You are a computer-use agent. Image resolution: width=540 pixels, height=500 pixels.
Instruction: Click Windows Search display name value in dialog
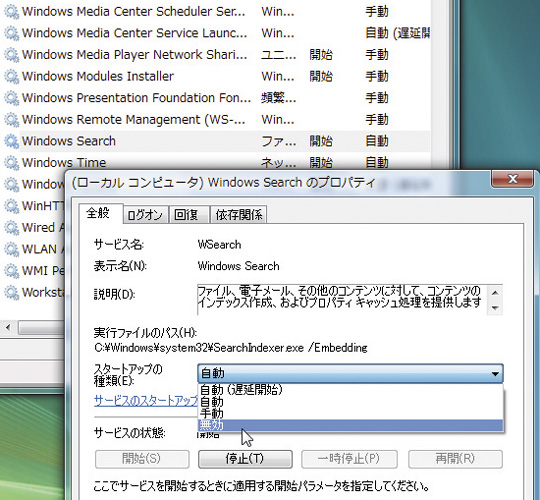238,266
